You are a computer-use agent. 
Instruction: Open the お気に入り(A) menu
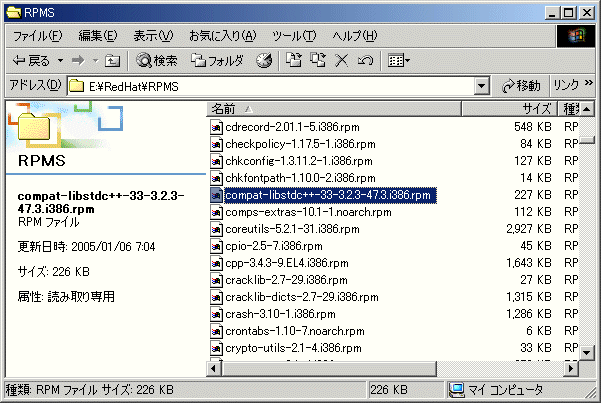pyautogui.click(x=222, y=36)
